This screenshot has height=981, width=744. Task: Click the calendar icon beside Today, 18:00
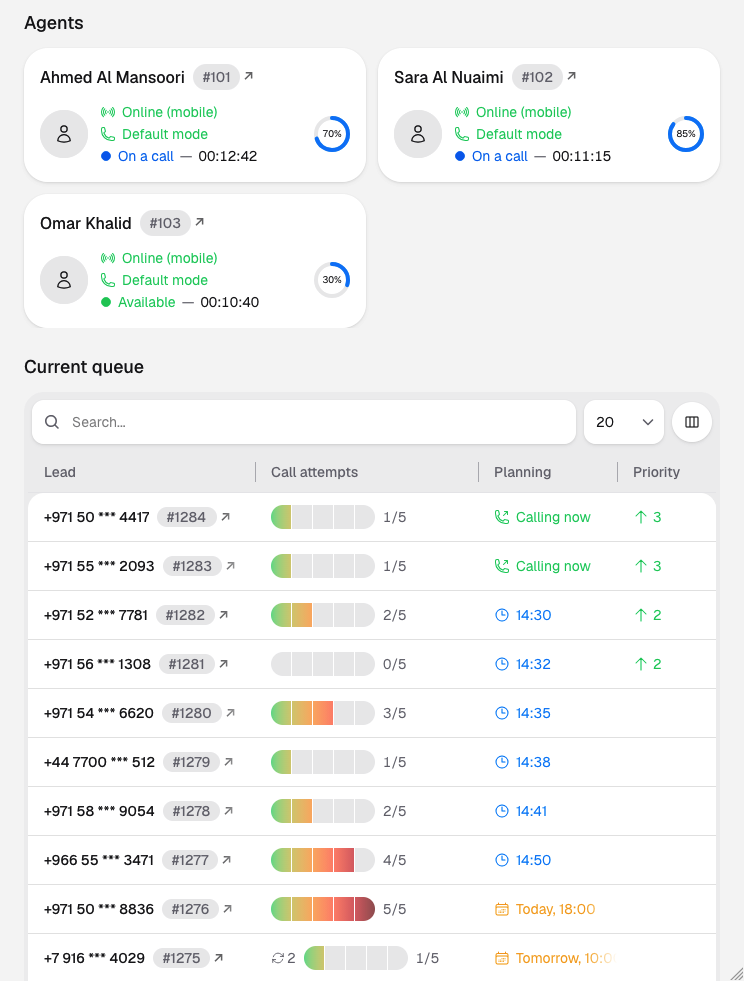click(502, 909)
